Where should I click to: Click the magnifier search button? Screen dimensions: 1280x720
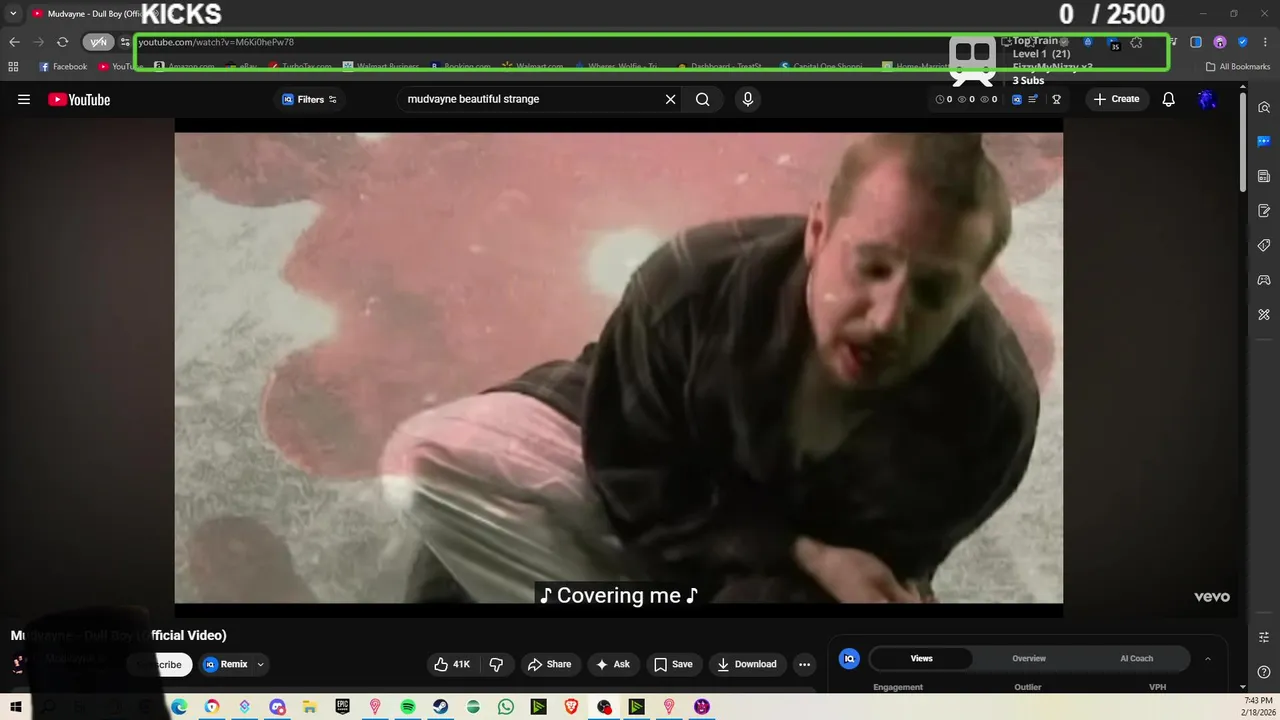[703, 99]
